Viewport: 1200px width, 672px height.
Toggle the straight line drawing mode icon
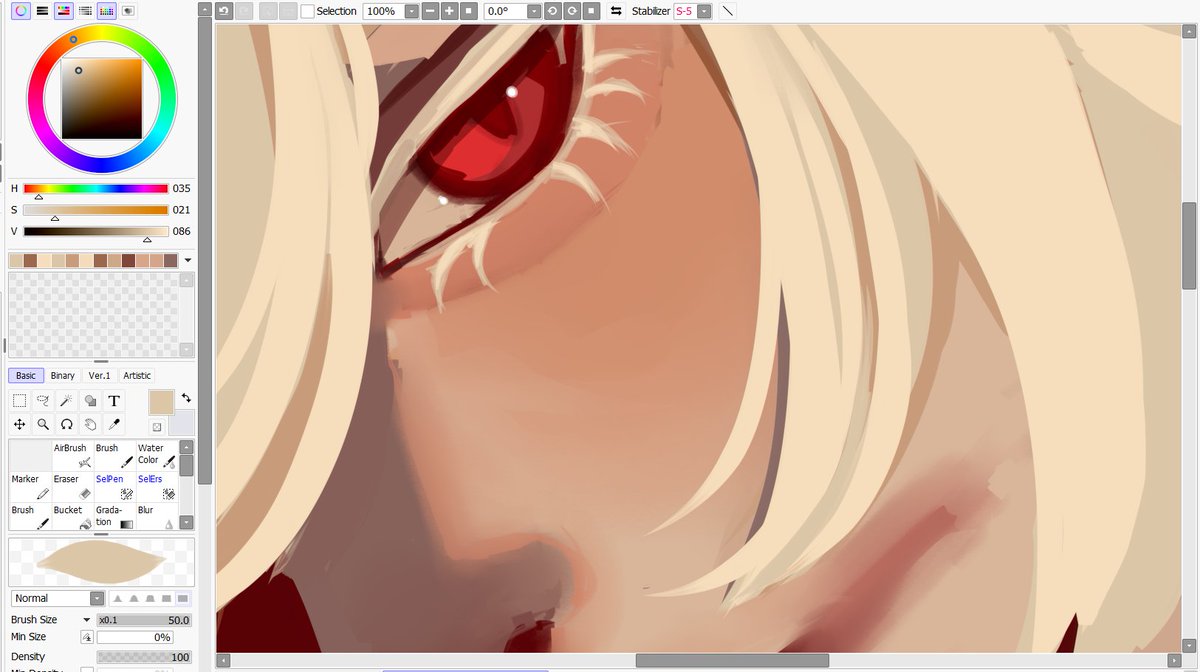(728, 11)
